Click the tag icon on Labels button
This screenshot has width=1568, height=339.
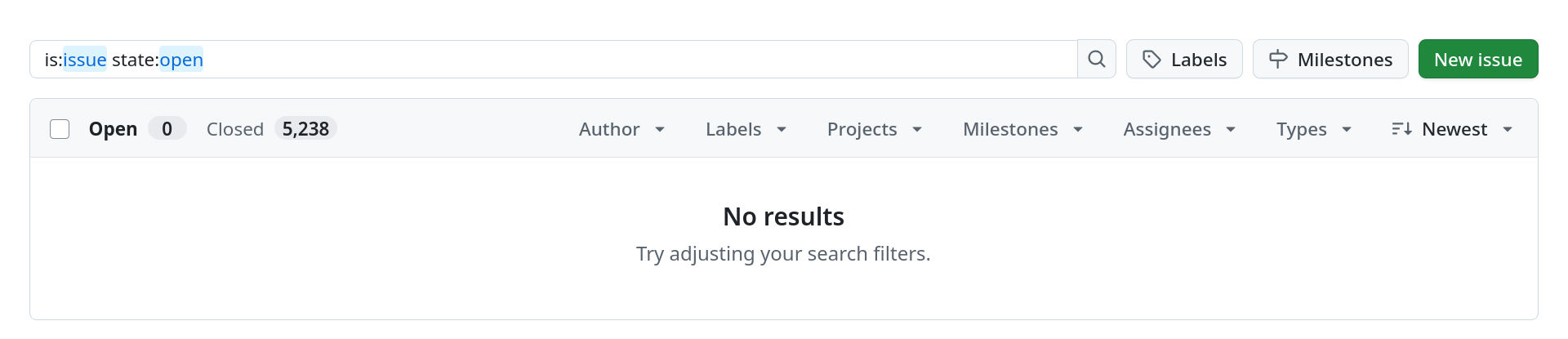[1151, 60]
